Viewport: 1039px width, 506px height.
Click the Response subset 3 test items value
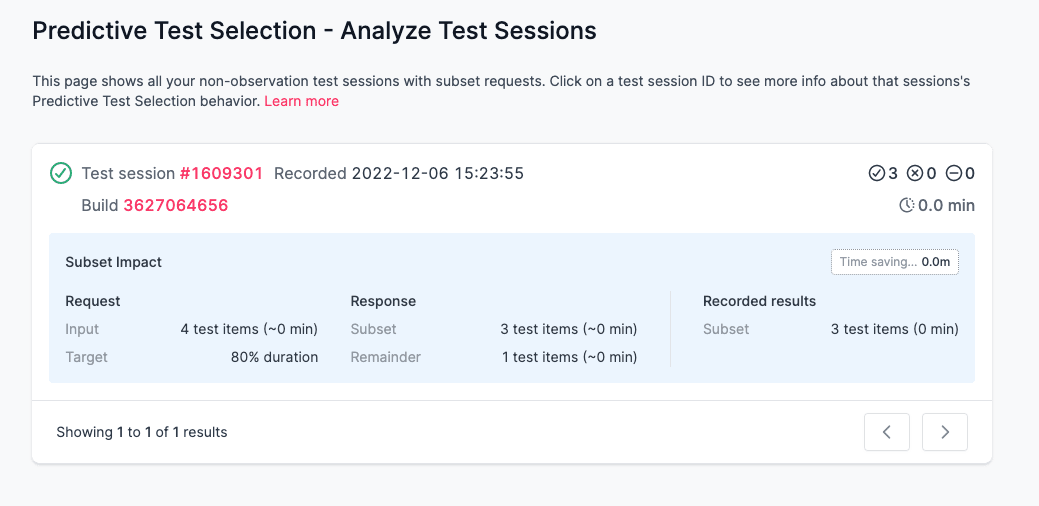[568, 329]
